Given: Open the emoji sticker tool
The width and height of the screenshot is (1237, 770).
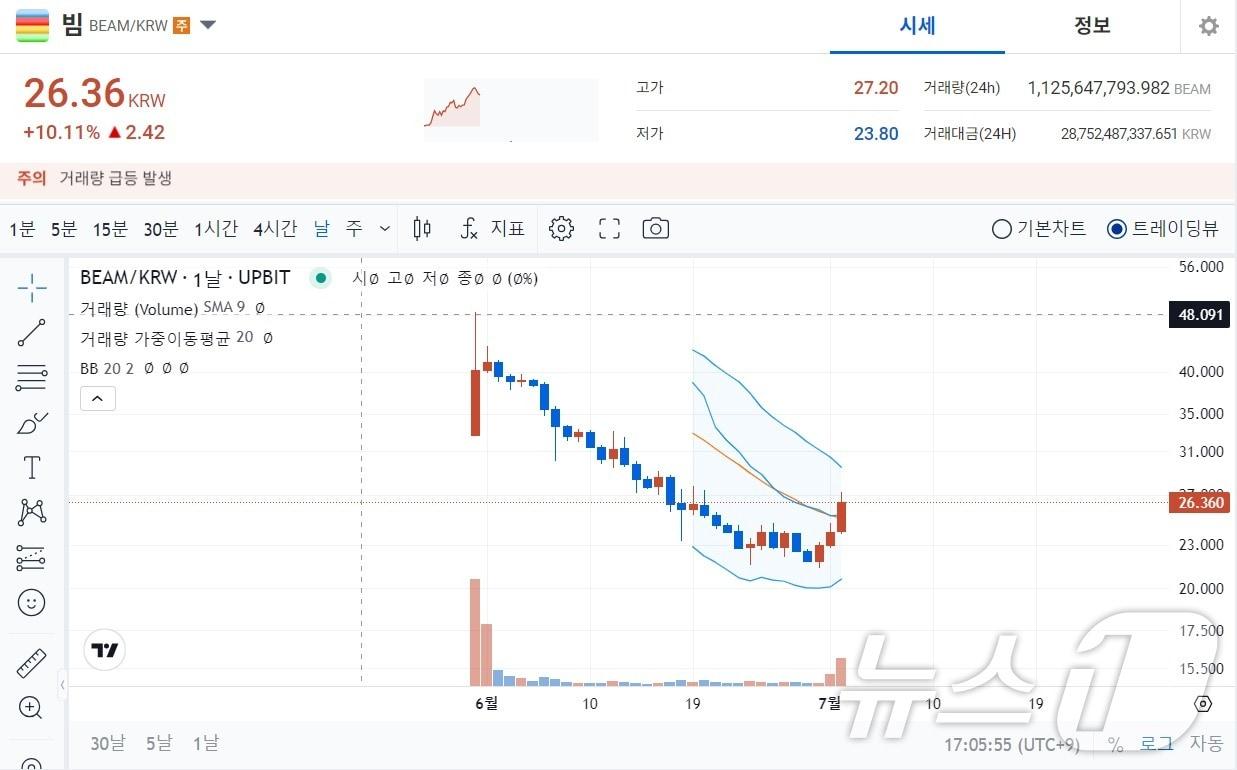Looking at the screenshot, I should click(31, 602).
